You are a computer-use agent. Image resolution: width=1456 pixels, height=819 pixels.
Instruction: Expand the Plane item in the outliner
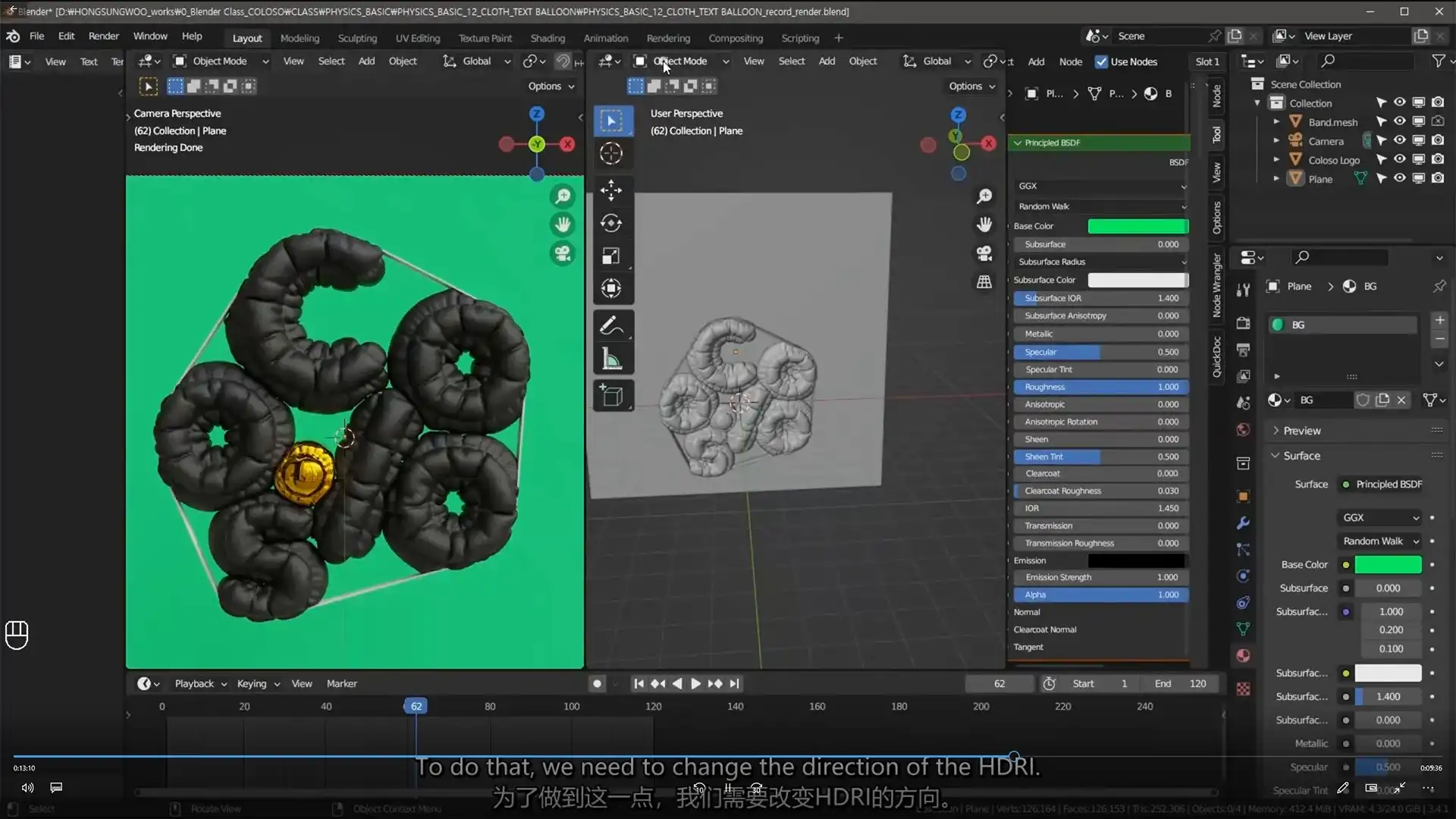coord(1277,178)
